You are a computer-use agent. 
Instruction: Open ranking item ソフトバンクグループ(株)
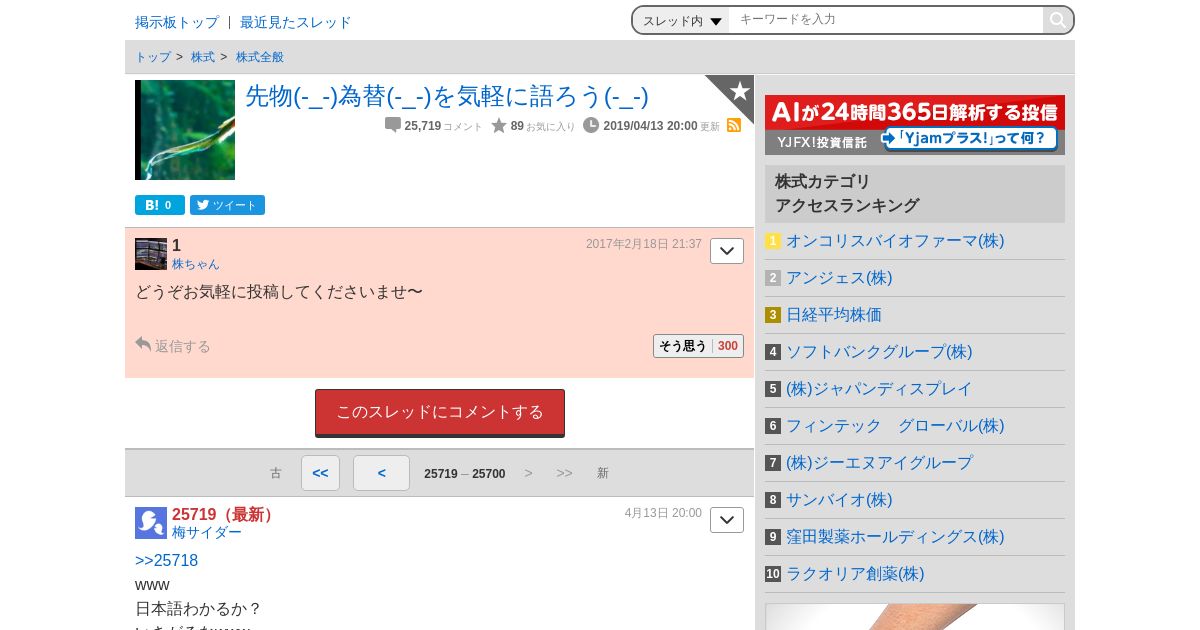(879, 352)
